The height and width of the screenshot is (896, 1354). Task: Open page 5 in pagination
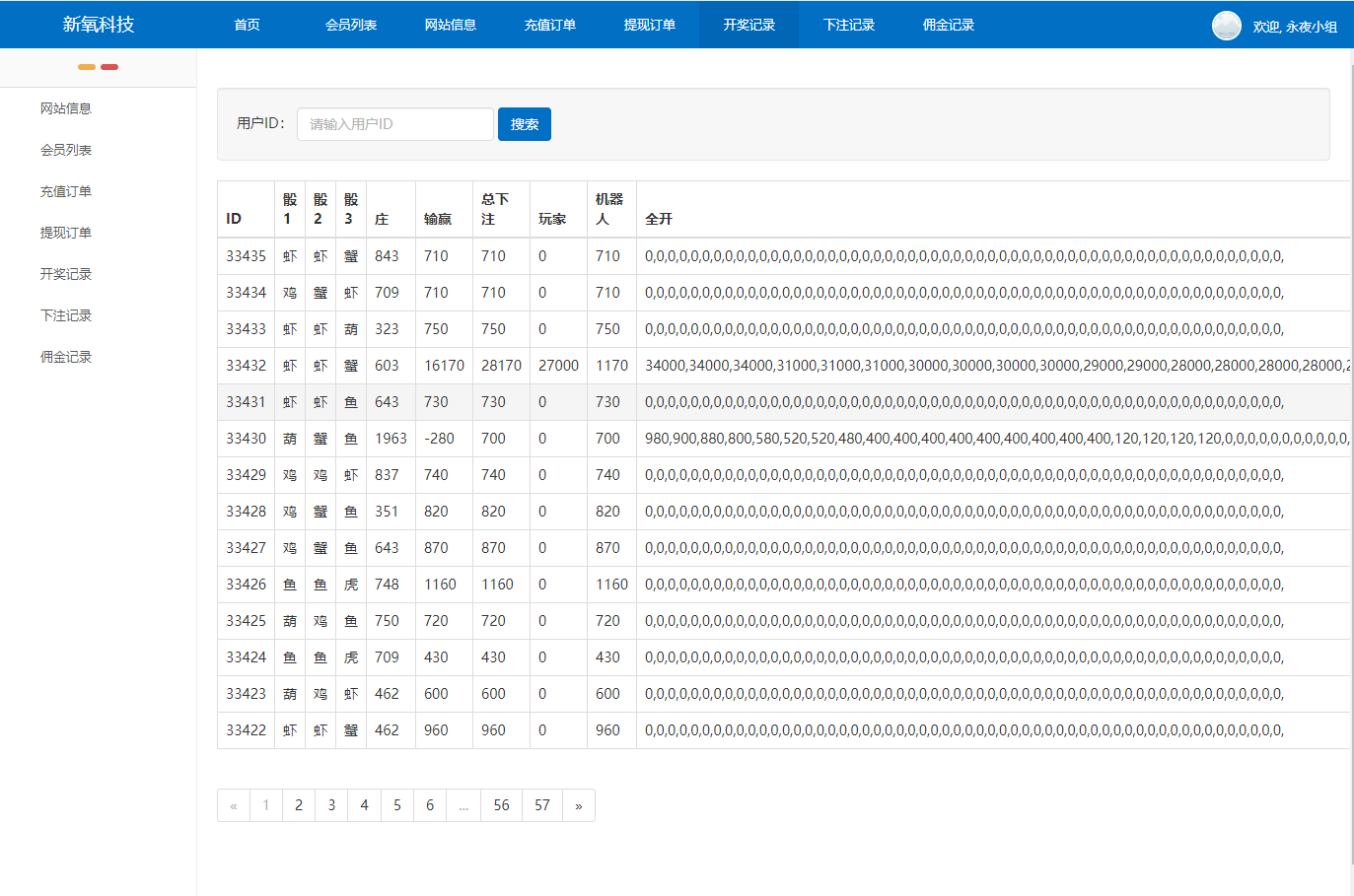[397, 805]
